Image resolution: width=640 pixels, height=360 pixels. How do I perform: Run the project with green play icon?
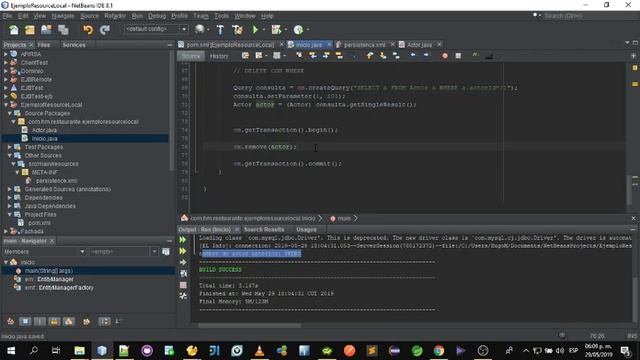click(x=255, y=29)
